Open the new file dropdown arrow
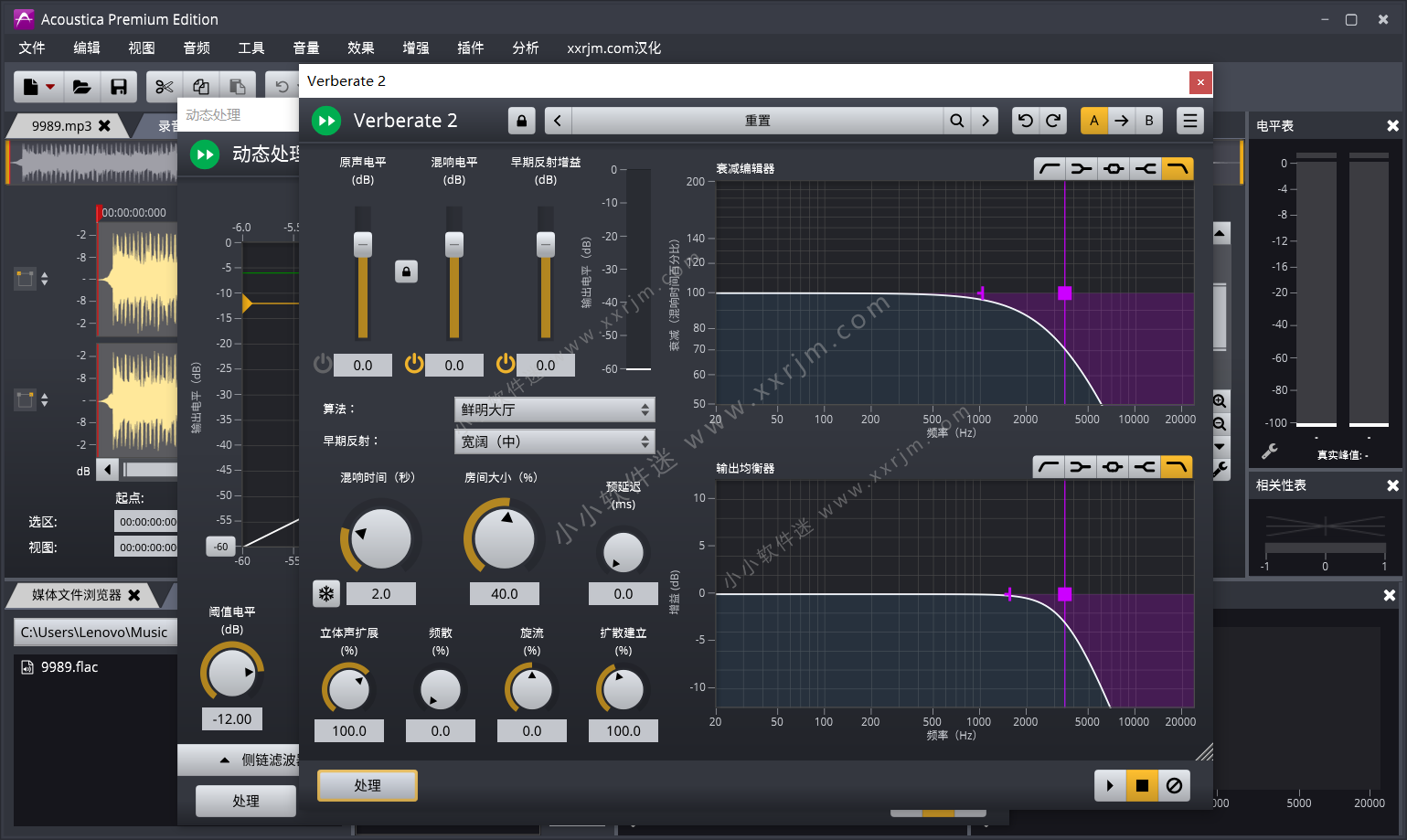This screenshot has height=840, width=1407. (50, 87)
